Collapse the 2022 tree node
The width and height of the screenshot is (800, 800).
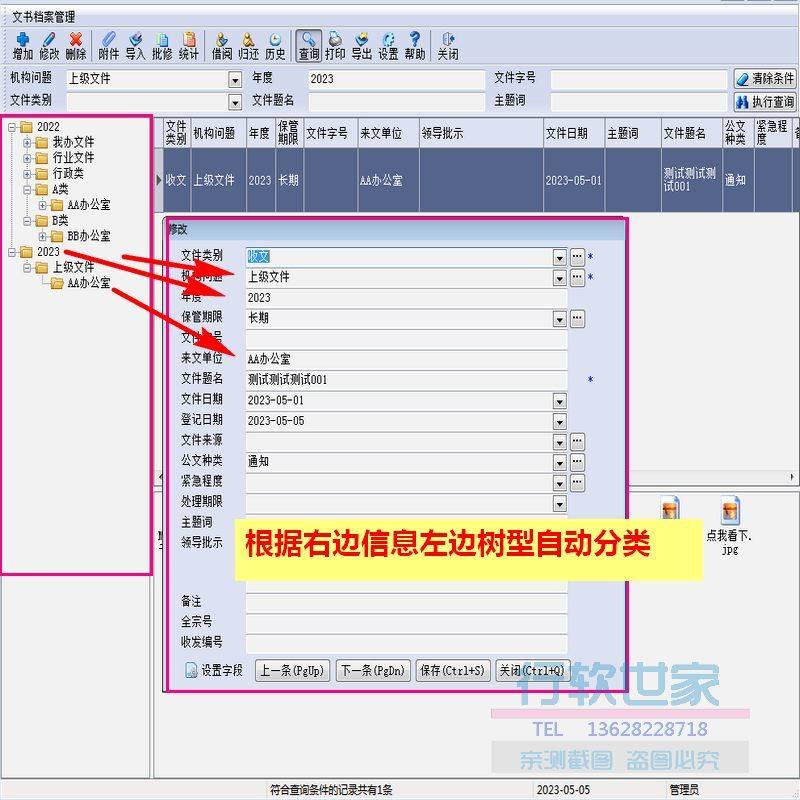coord(12,127)
